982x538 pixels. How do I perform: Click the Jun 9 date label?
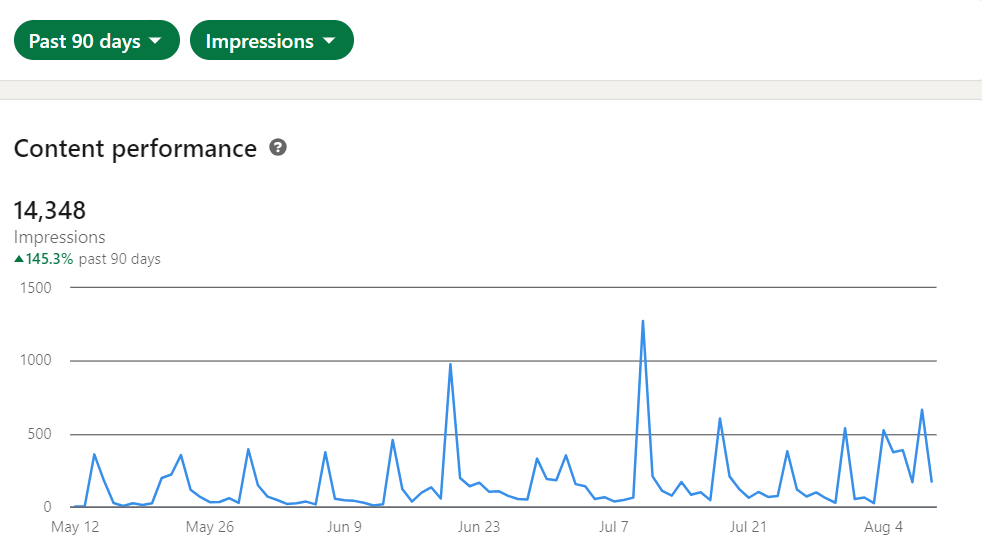344,527
